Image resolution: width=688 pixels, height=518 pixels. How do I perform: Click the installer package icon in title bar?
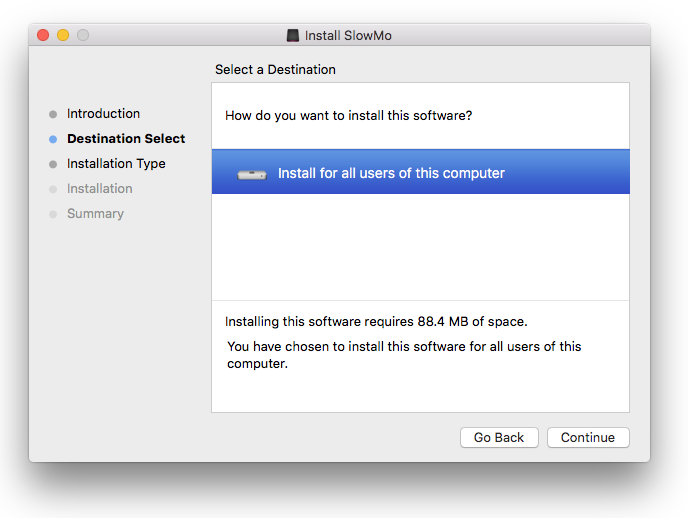(292, 35)
